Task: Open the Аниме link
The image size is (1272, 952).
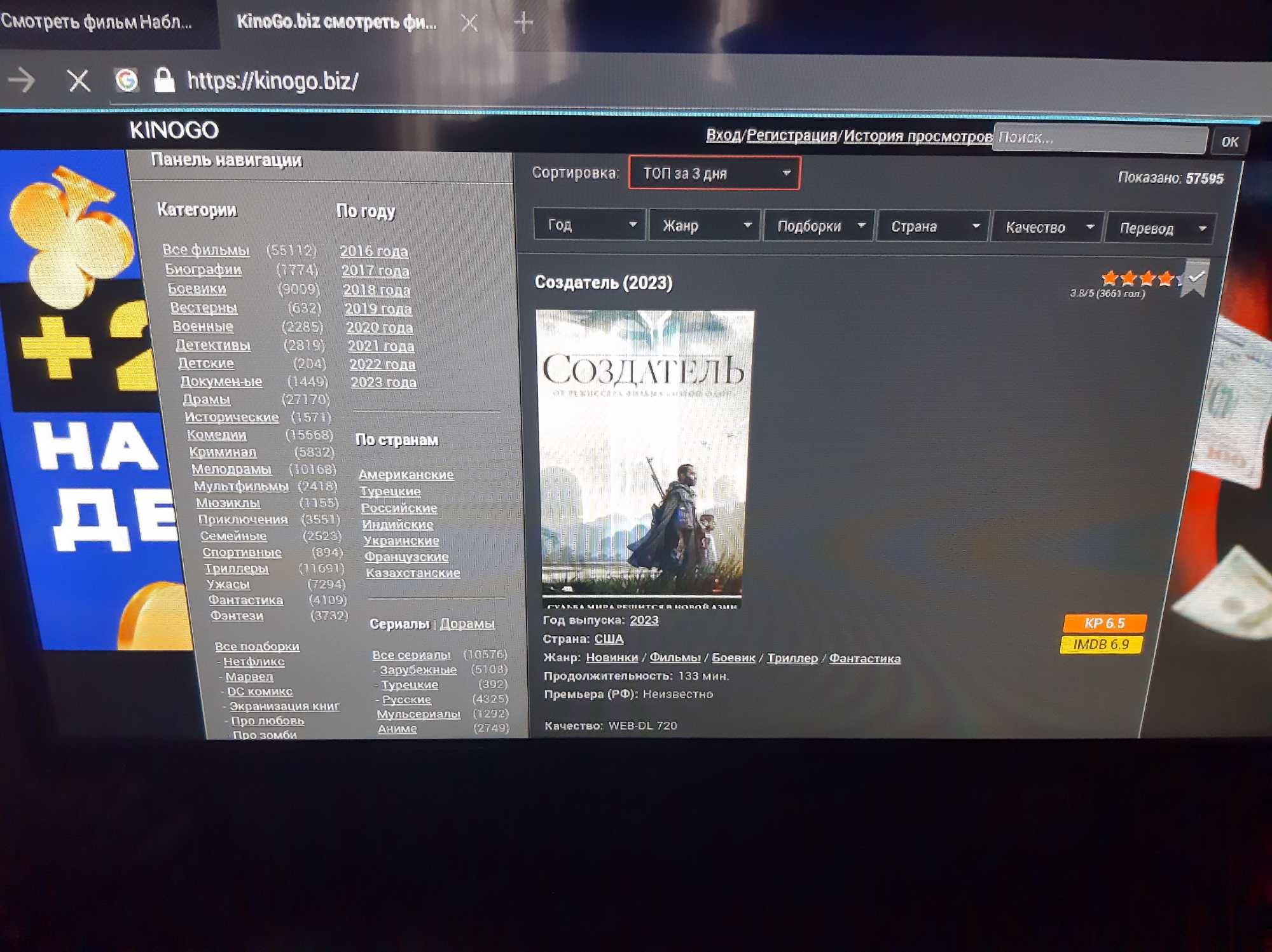Action: pyautogui.click(x=397, y=729)
